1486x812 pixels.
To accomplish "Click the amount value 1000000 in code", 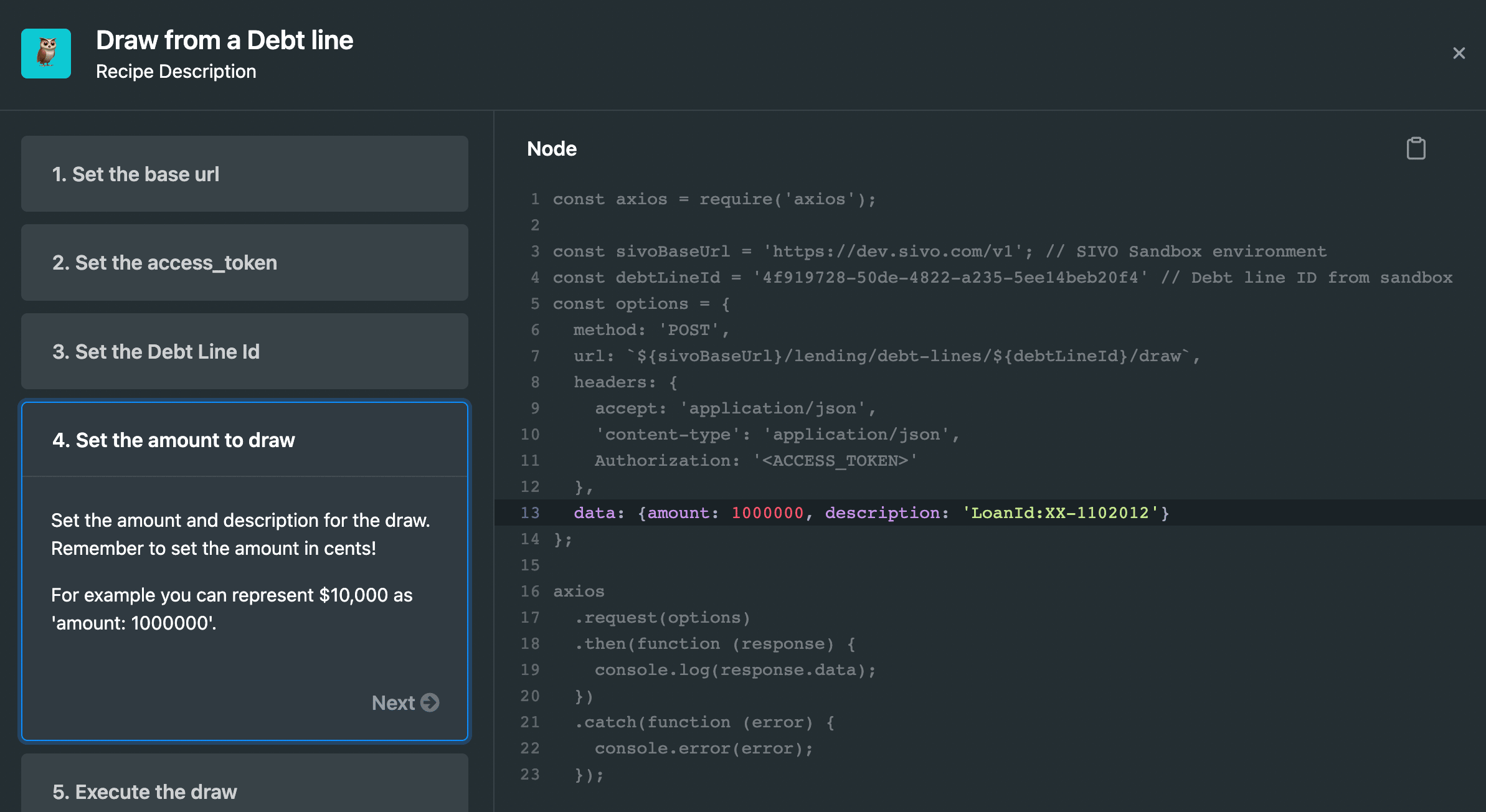I will pos(767,513).
